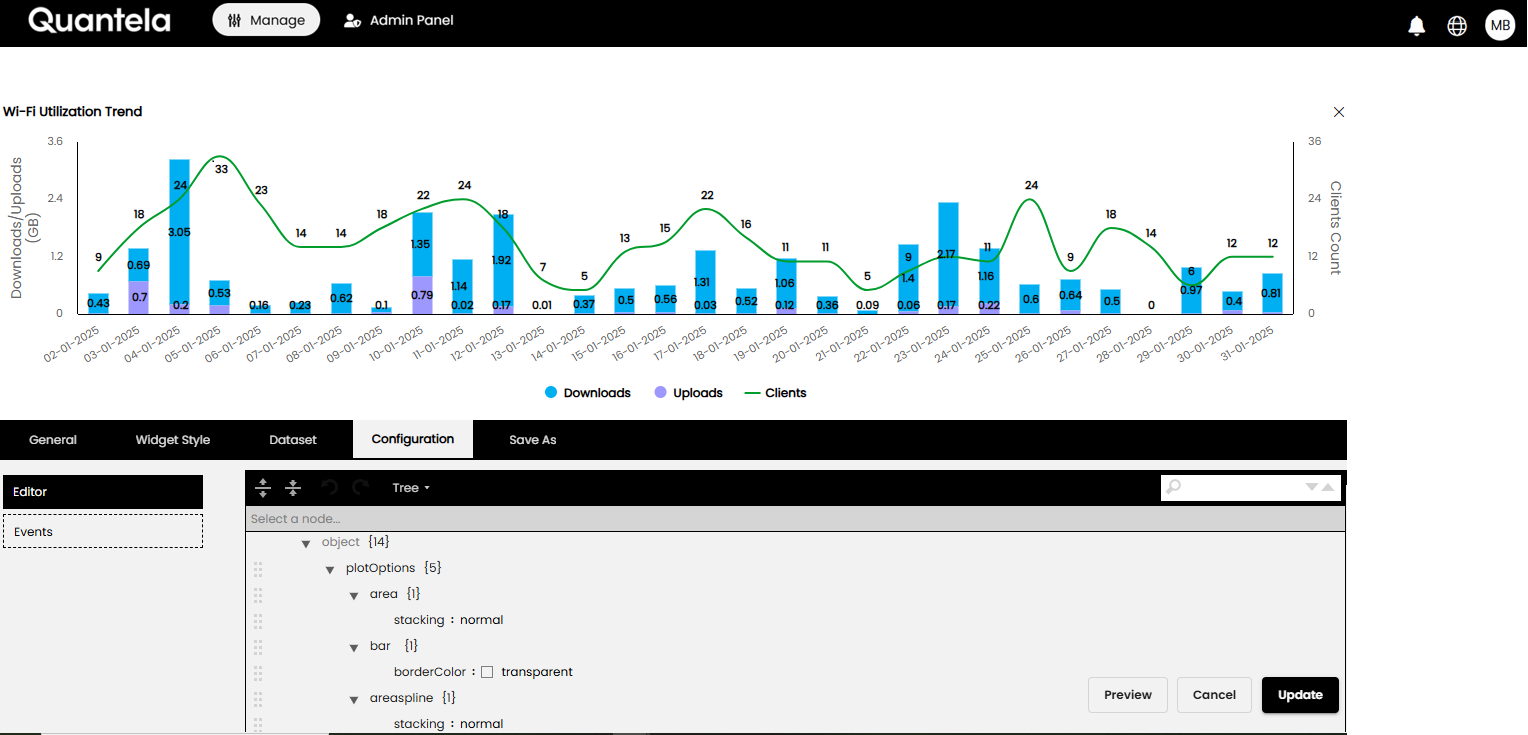Click drag handle beside plotOptions node
This screenshot has height=735, width=1528.
click(x=258, y=569)
